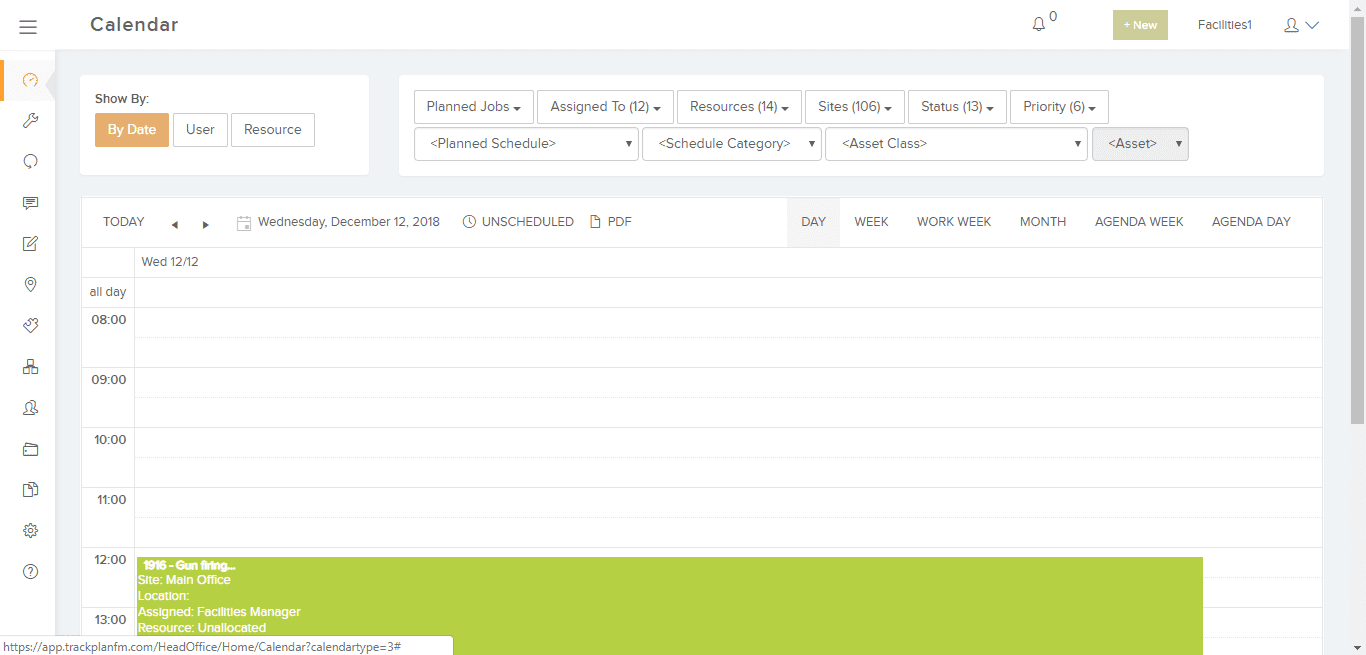Open the wrench jobs sidebar icon

[x=30, y=121]
